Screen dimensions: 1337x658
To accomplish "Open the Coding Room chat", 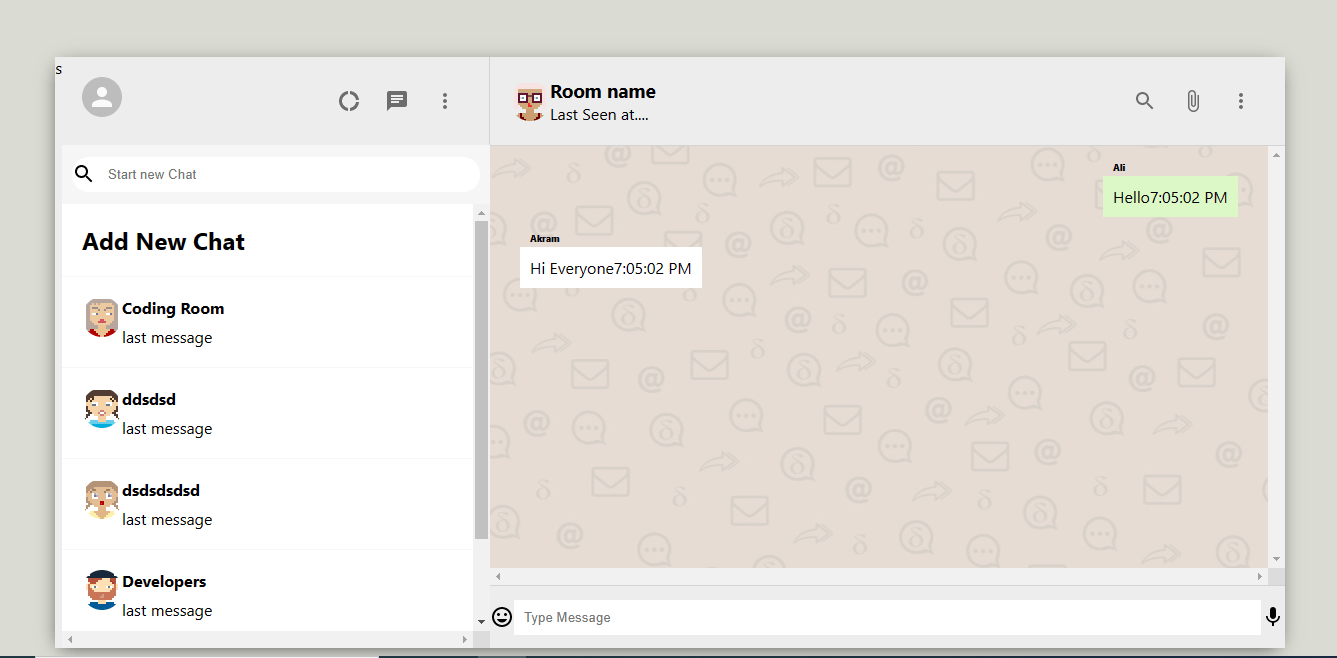I will coord(268,322).
